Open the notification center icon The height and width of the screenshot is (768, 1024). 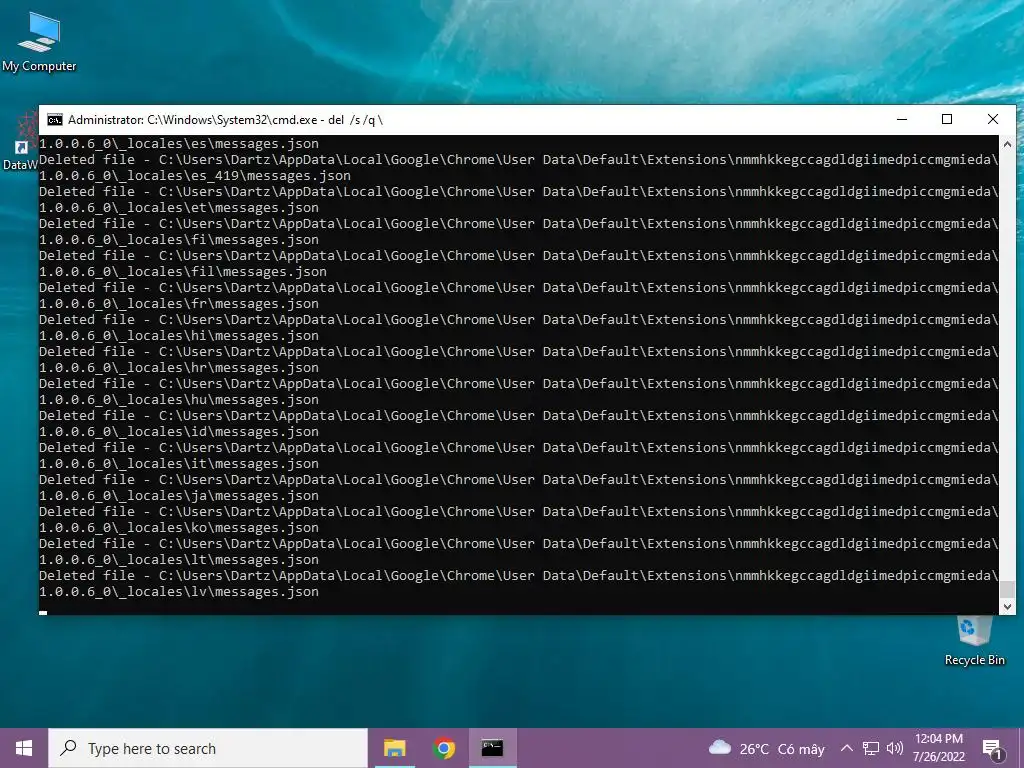tap(992, 748)
